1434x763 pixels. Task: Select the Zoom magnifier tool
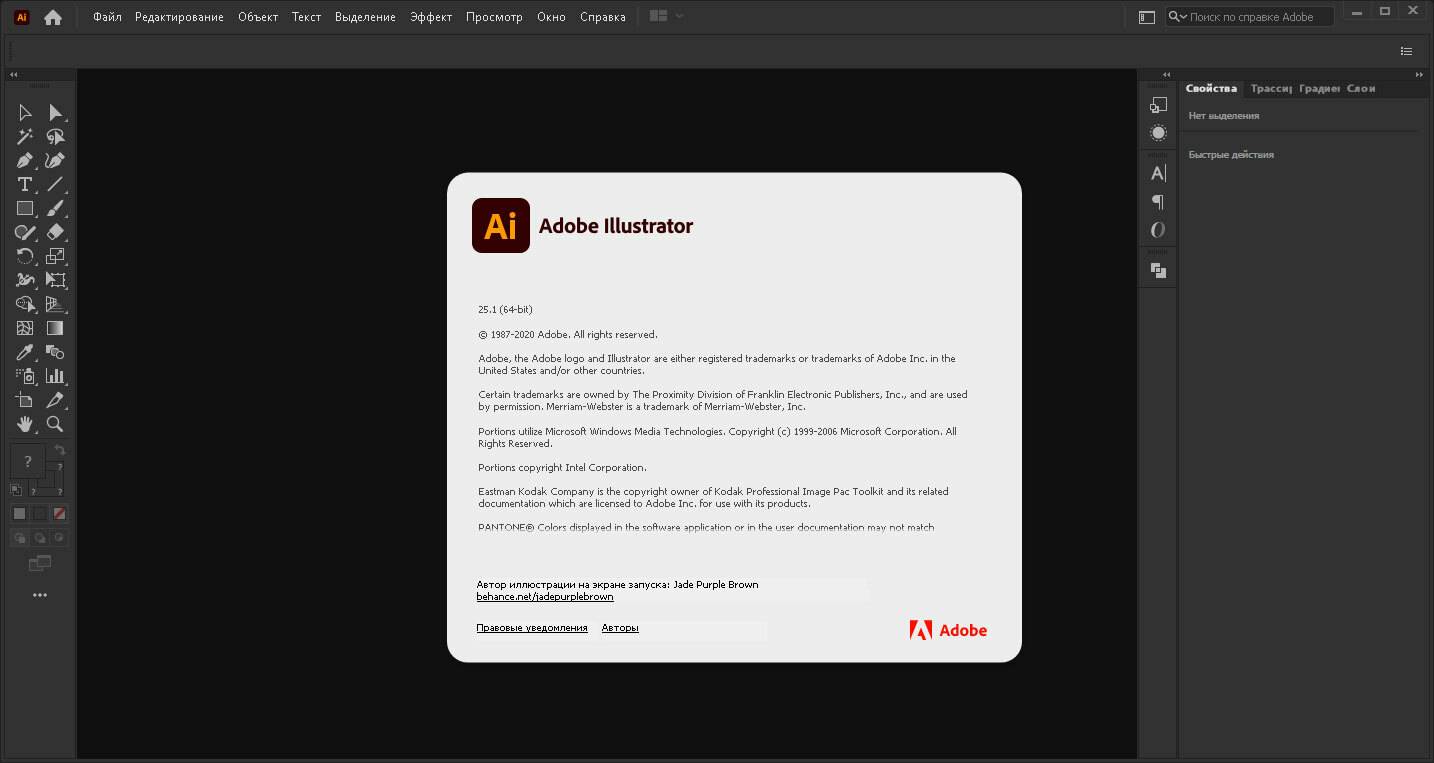pos(56,424)
